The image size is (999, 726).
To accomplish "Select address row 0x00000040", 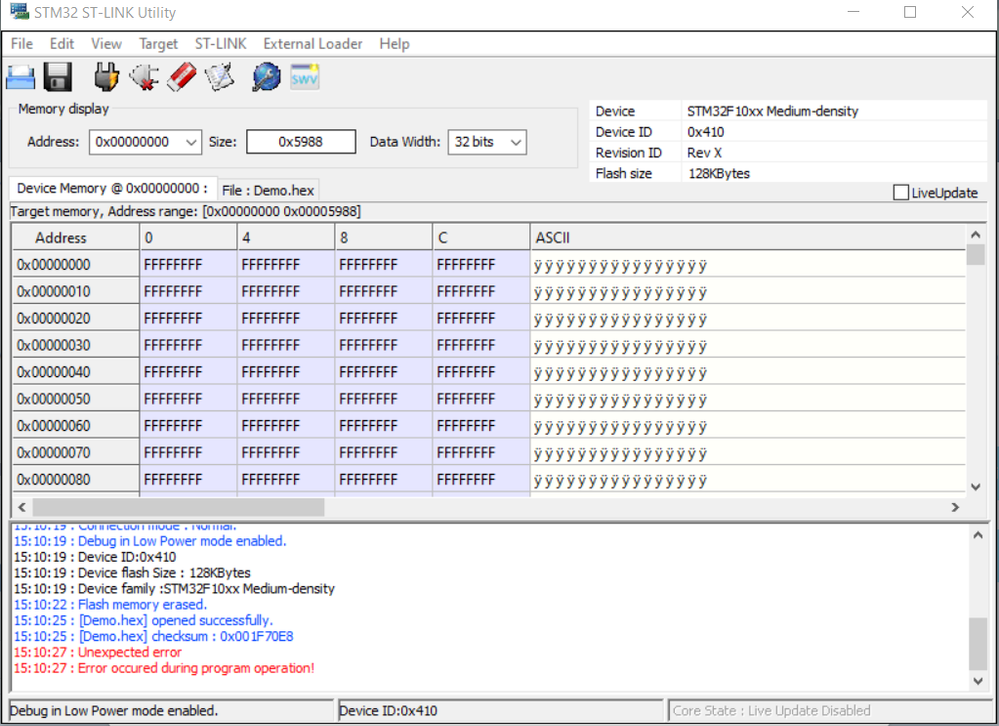I will point(76,372).
